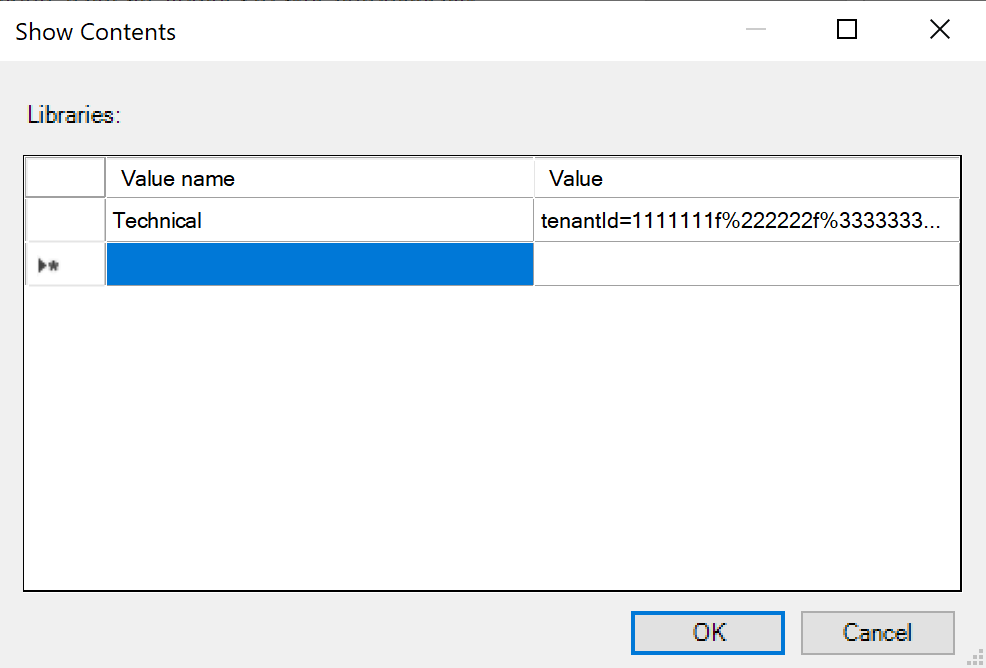
Task: Click the highlighted blue empty name cell
Action: tap(319, 264)
